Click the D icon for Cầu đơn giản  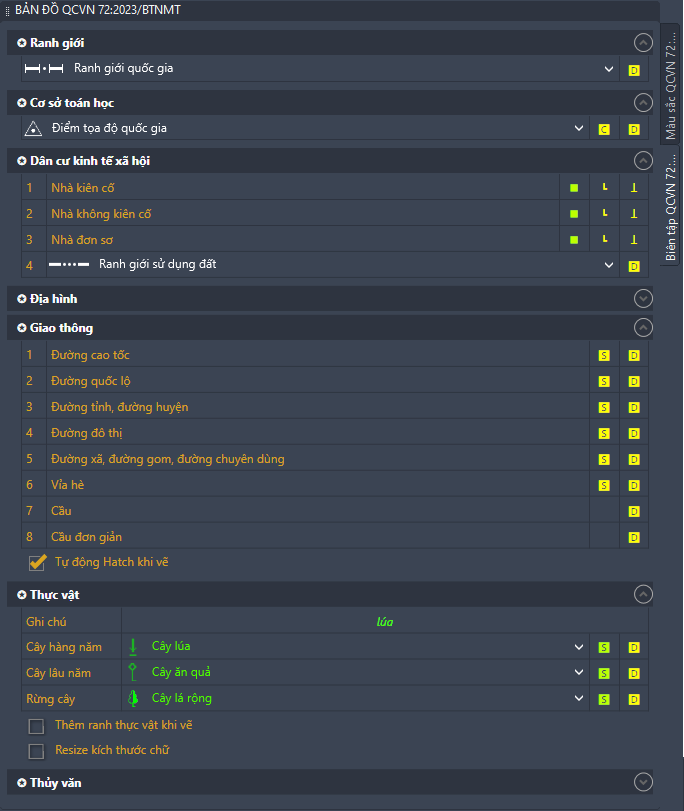click(634, 537)
